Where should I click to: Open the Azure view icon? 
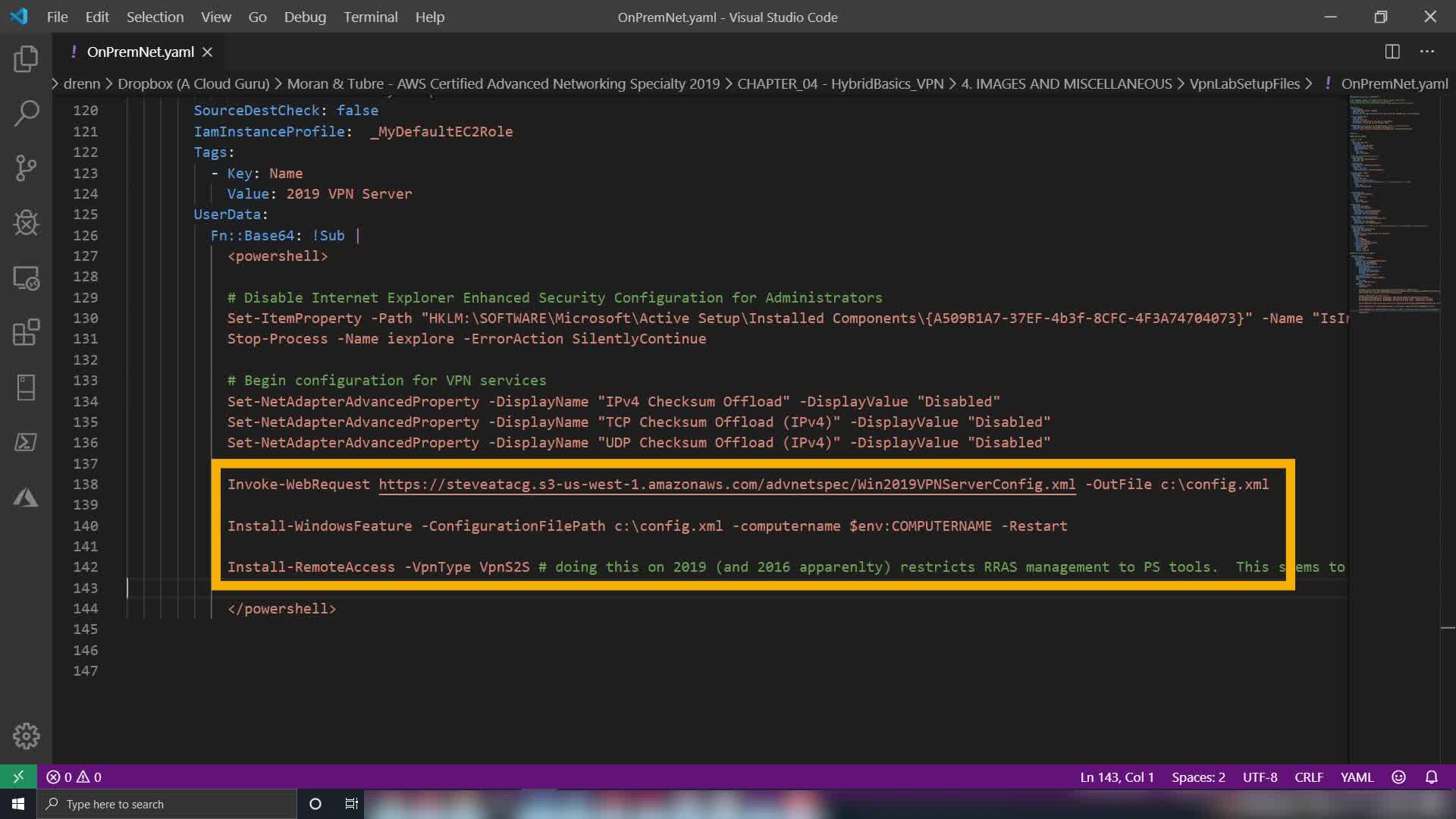point(26,497)
